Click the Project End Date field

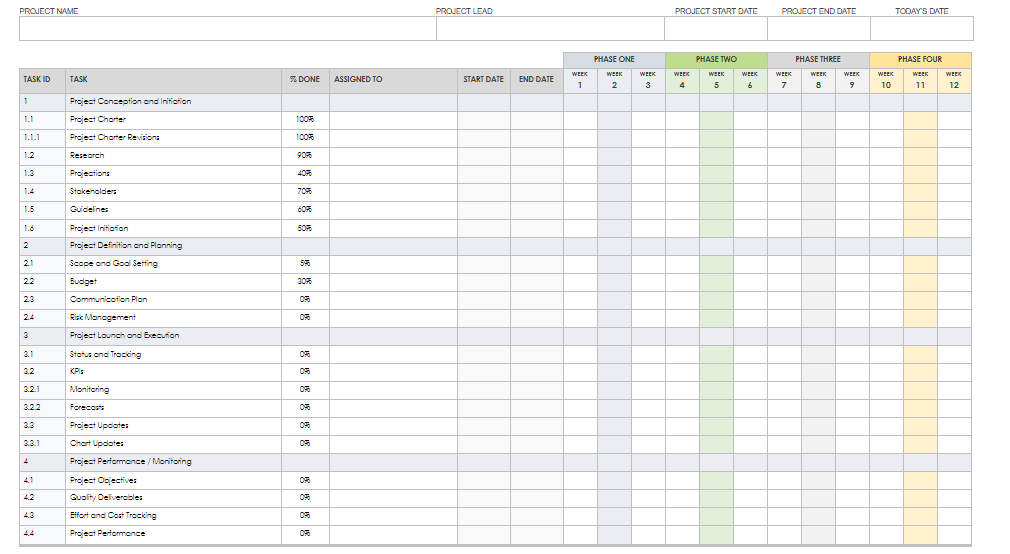coord(819,29)
